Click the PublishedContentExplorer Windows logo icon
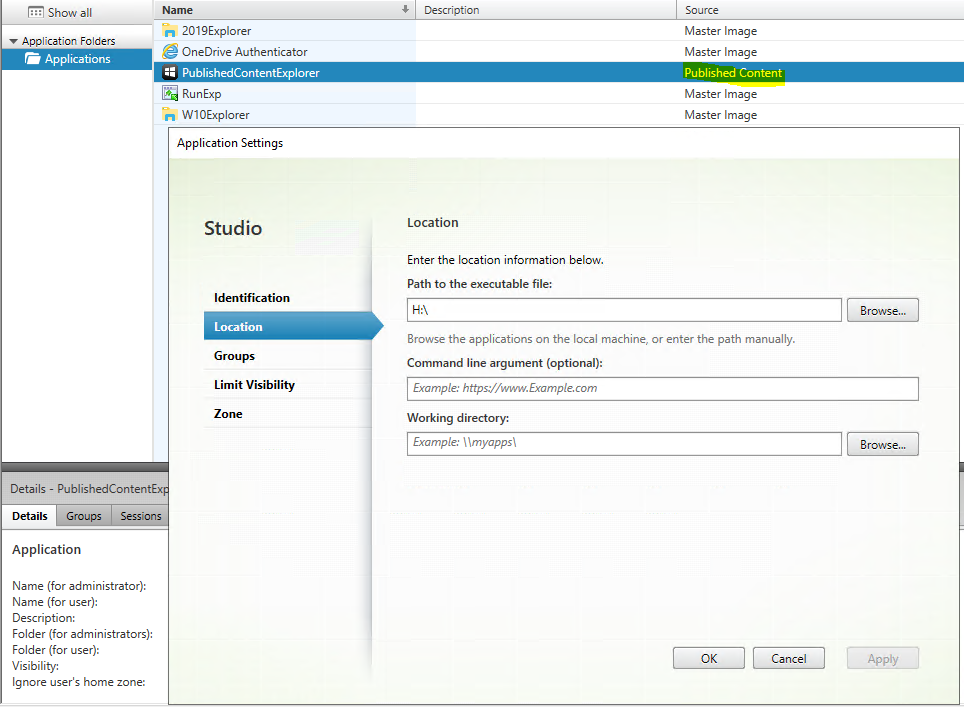Viewport: 964px width, 707px height. pyautogui.click(x=170, y=73)
